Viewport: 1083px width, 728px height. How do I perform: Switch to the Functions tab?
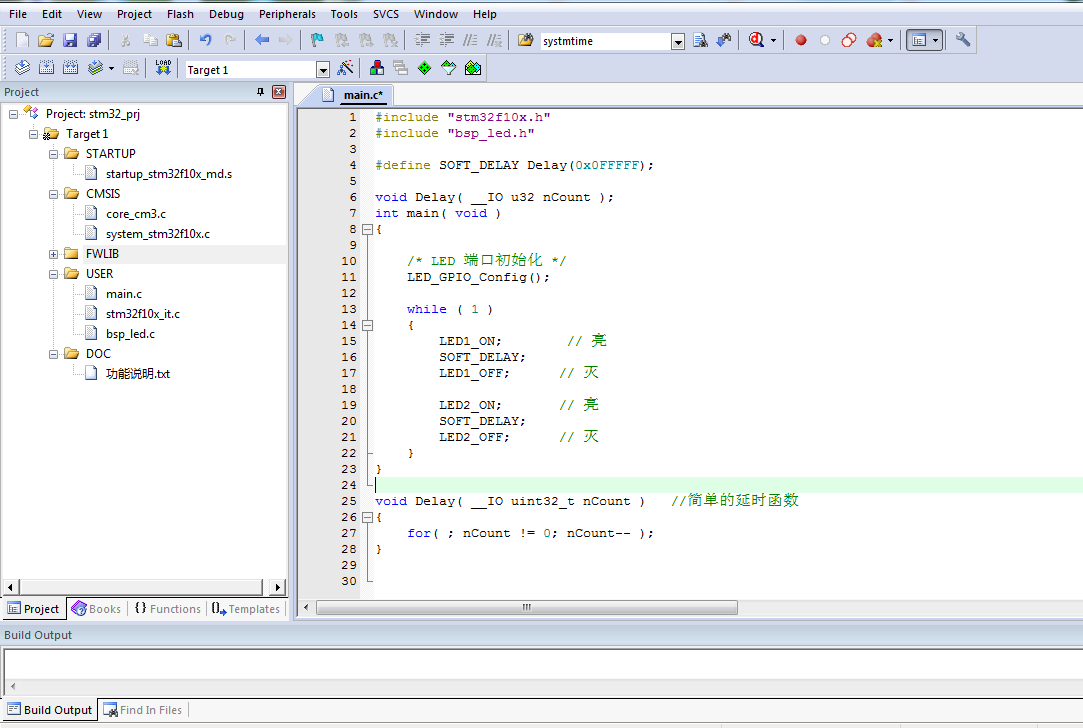(167, 609)
